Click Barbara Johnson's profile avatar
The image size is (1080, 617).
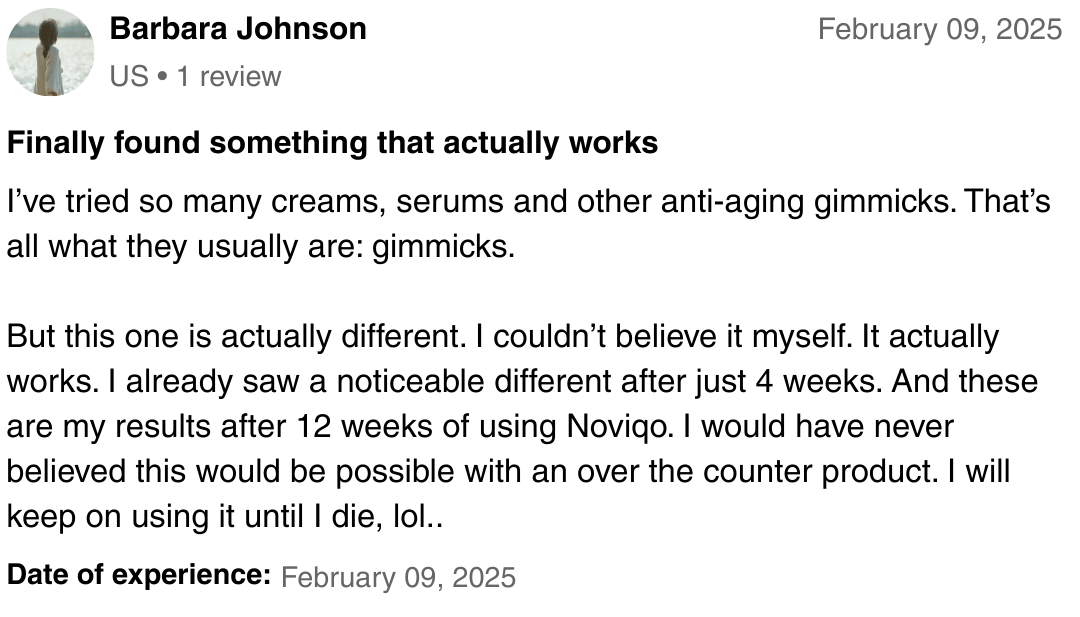pyautogui.click(x=50, y=52)
